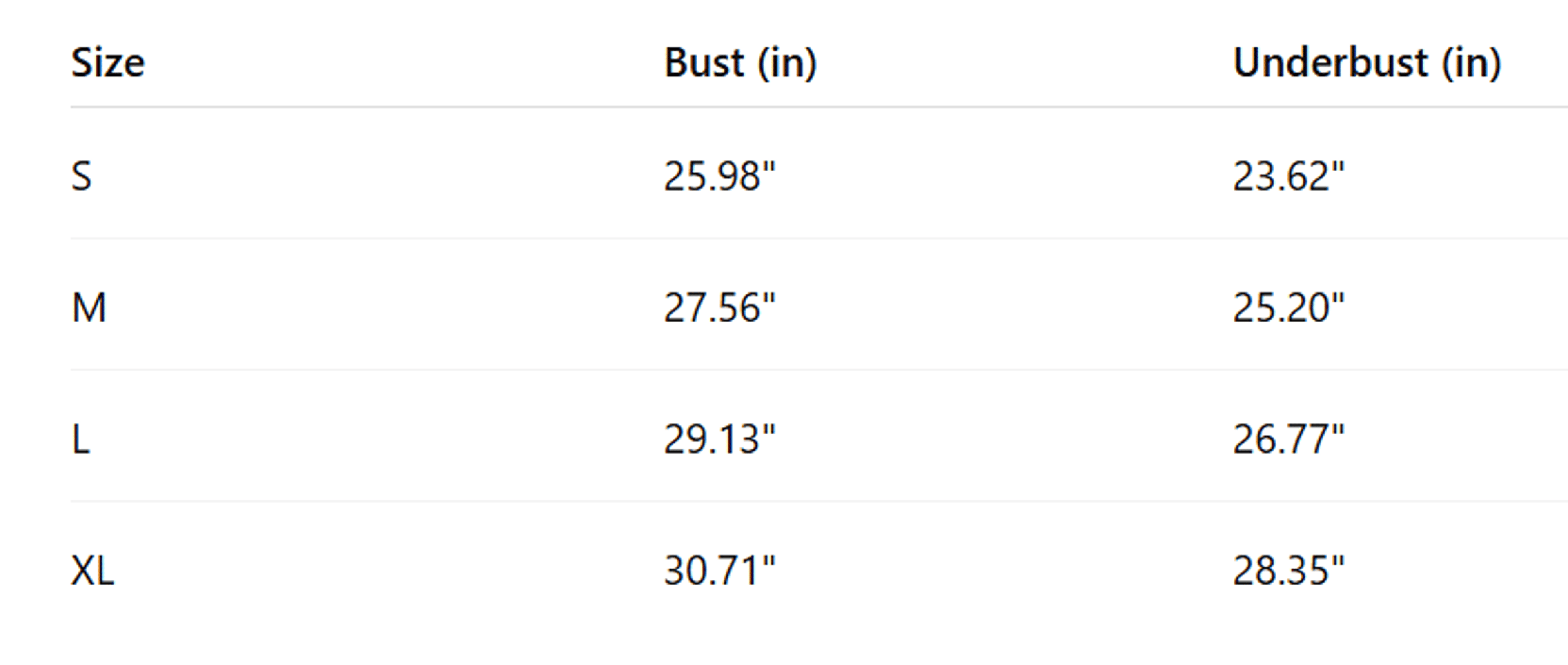Image resolution: width=1568 pixels, height=665 pixels.
Task: Click the 29.13" bust value
Action: [x=719, y=439]
